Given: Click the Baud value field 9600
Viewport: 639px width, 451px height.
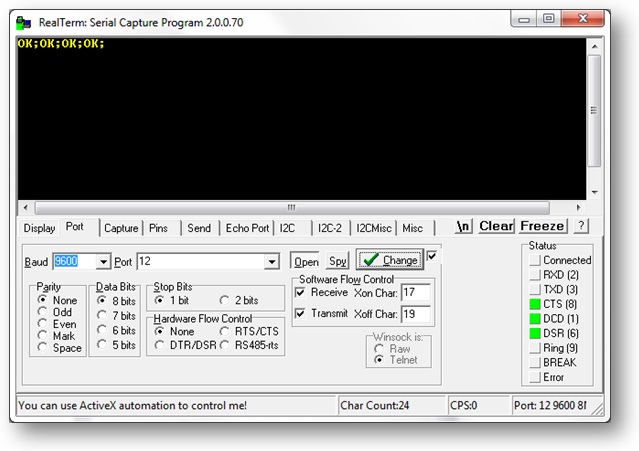Looking at the screenshot, I should (x=75, y=262).
